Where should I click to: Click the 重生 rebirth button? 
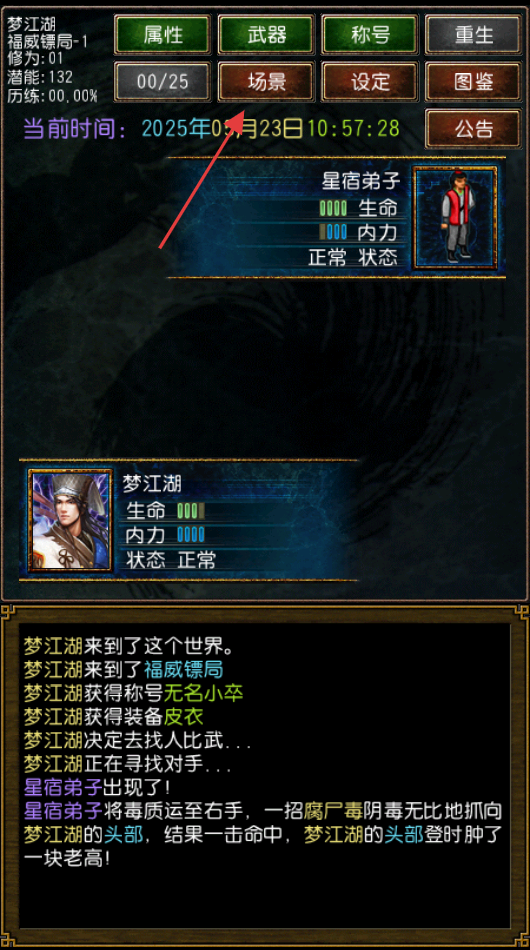(x=474, y=35)
